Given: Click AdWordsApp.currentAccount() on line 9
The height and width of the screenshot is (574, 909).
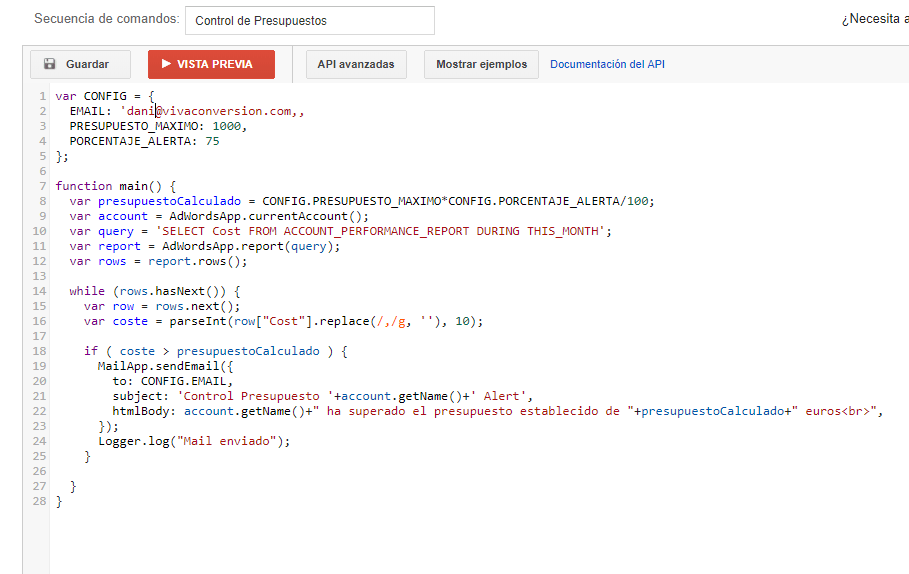Looking at the screenshot, I should point(267,216).
